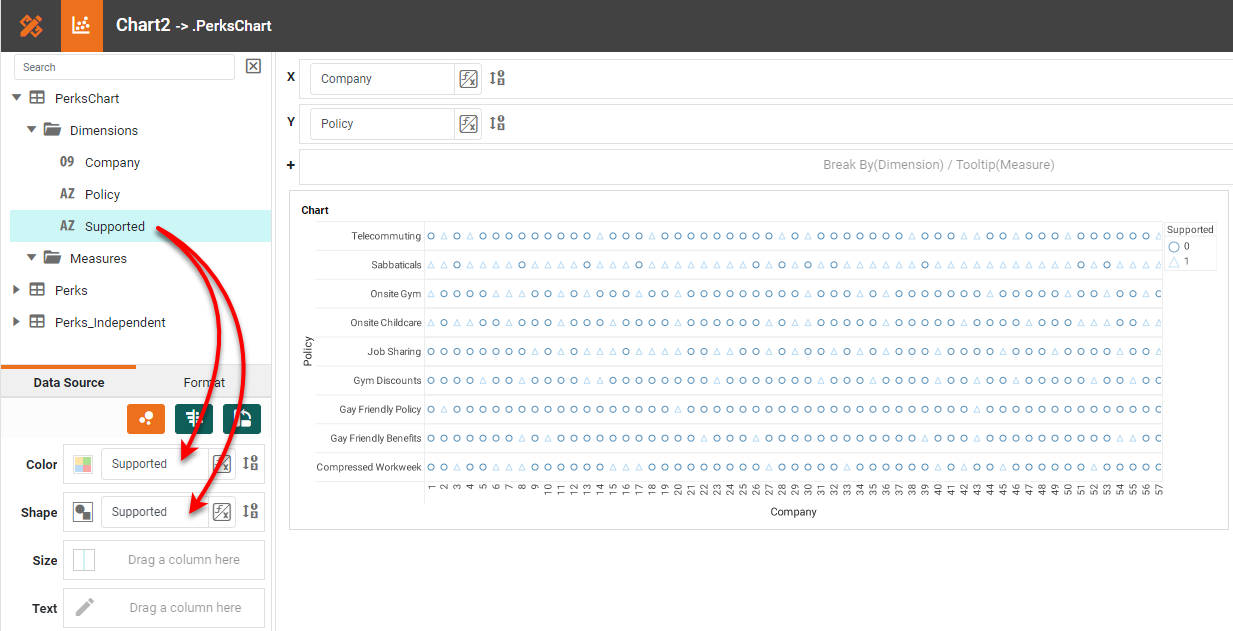Click the Onsite Gym axis label
Screen dimensions: 1233x631
[x=396, y=294]
